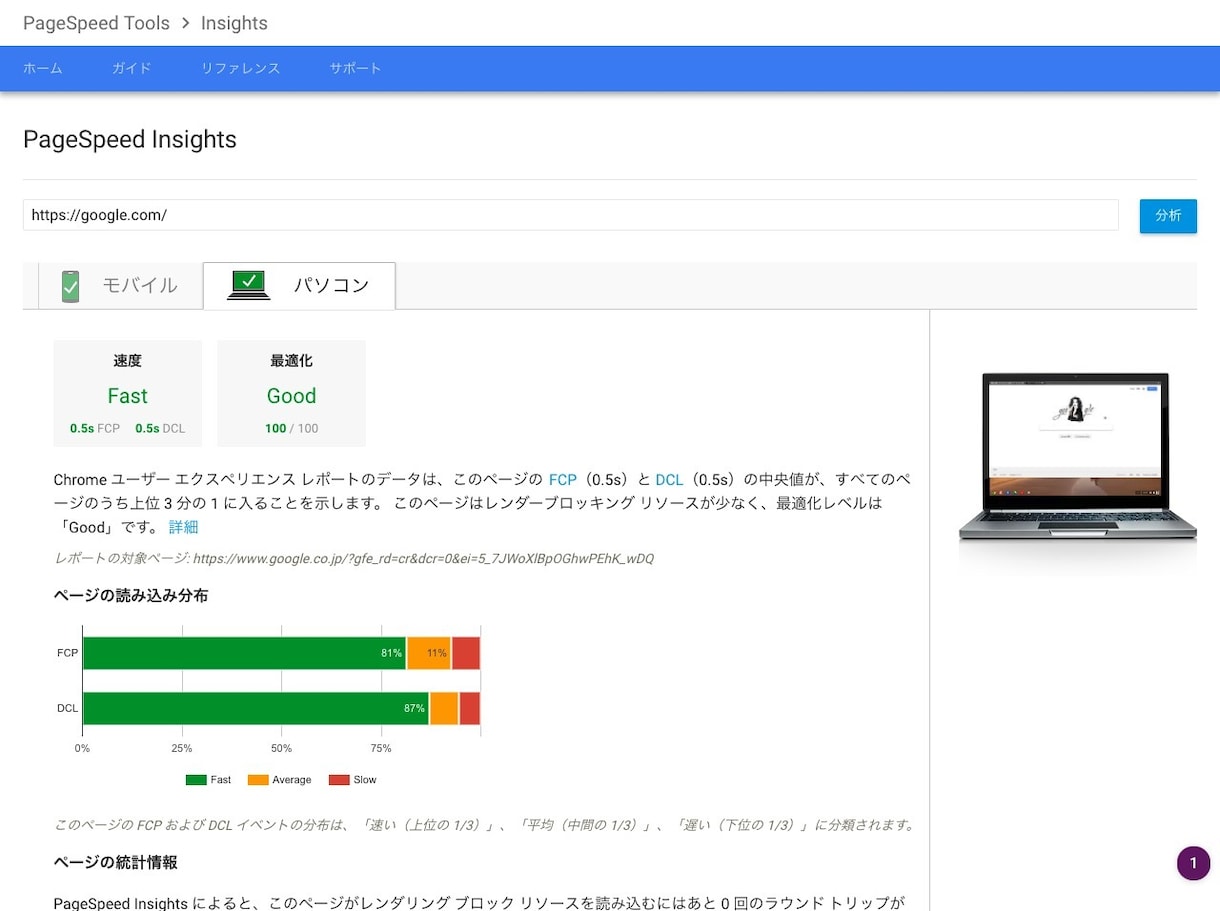Click the purple notification badge showing 1
Viewport: 1220px width, 911px height.
point(1193,863)
